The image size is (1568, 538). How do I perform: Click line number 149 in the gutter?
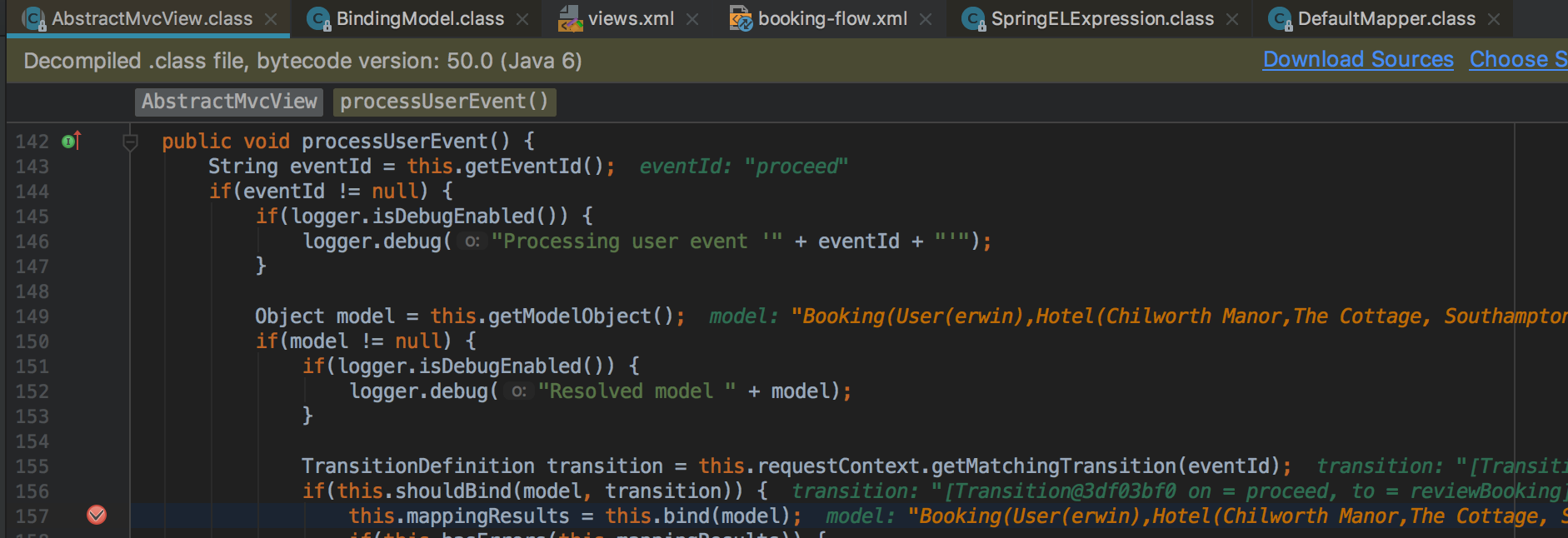[x=32, y=316]
